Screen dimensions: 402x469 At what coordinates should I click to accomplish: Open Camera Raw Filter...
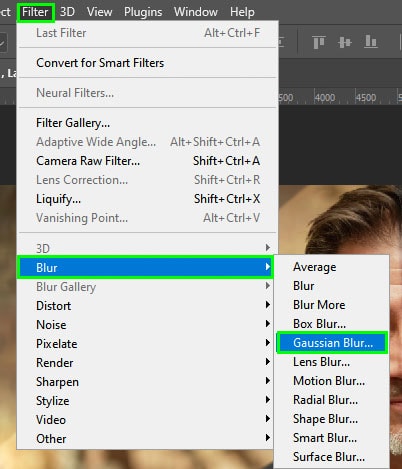pos(147,161)
